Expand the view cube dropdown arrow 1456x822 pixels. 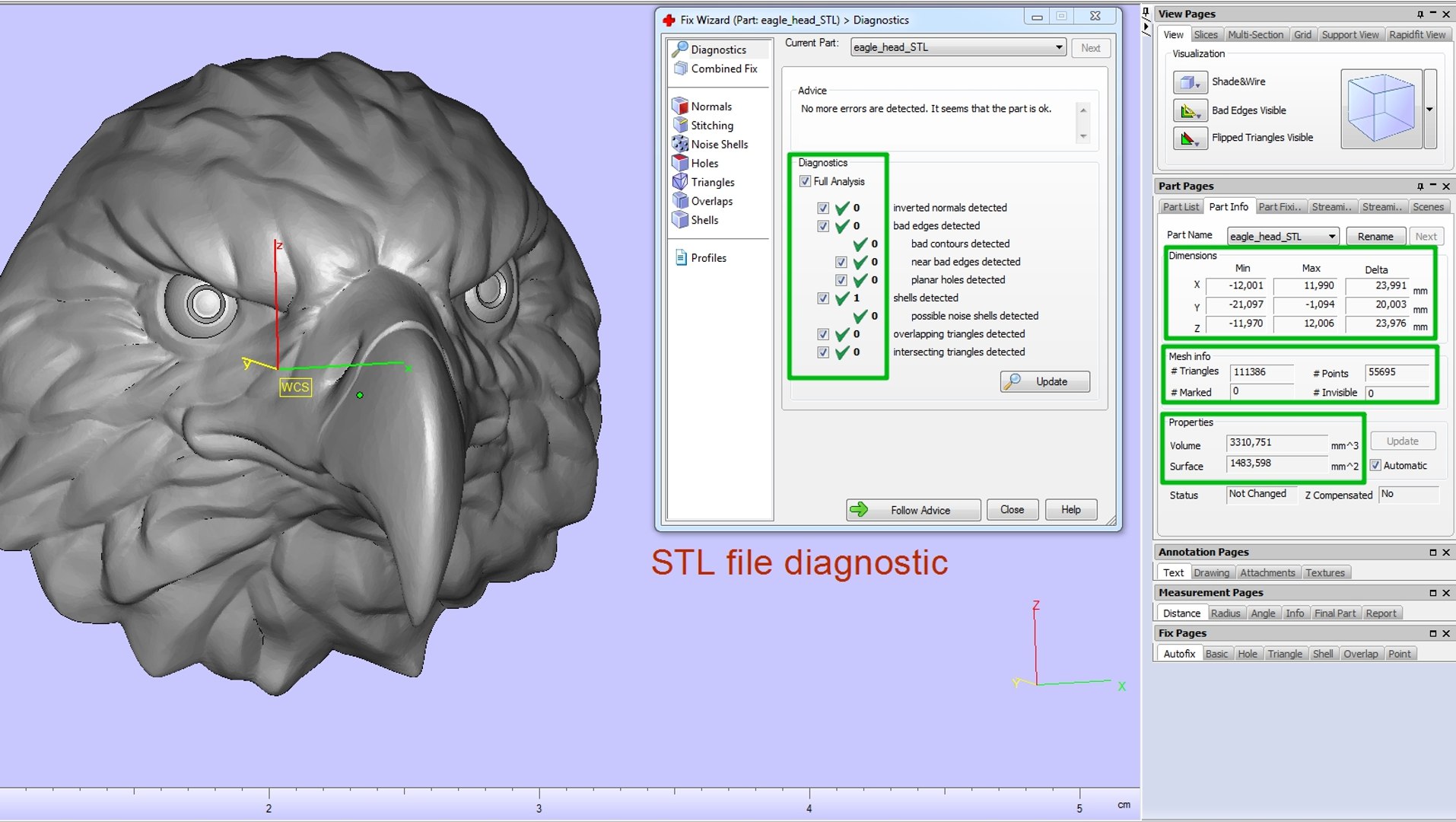click(1430, 110)
